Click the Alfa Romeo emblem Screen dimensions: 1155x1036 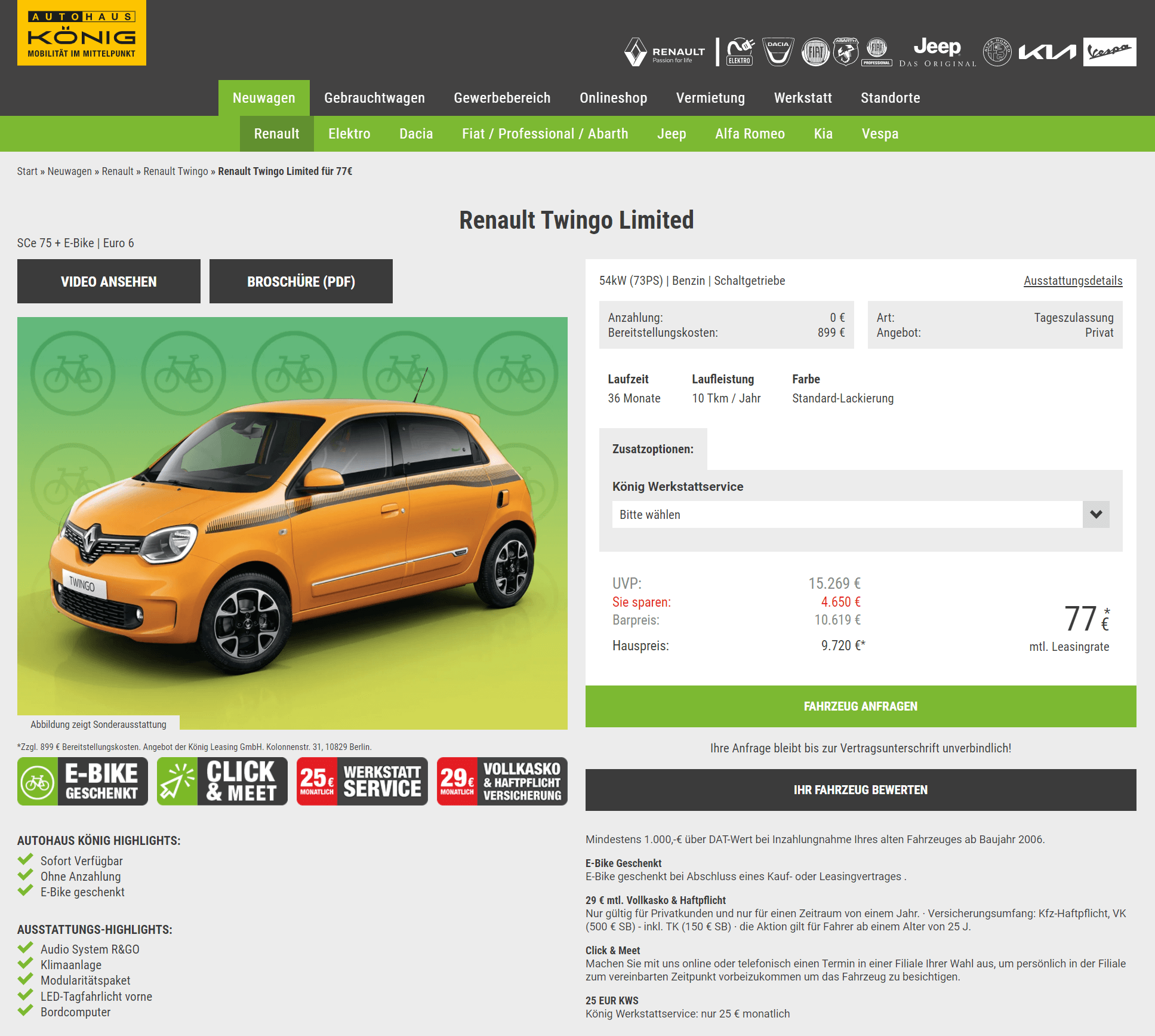coord(997,53)
